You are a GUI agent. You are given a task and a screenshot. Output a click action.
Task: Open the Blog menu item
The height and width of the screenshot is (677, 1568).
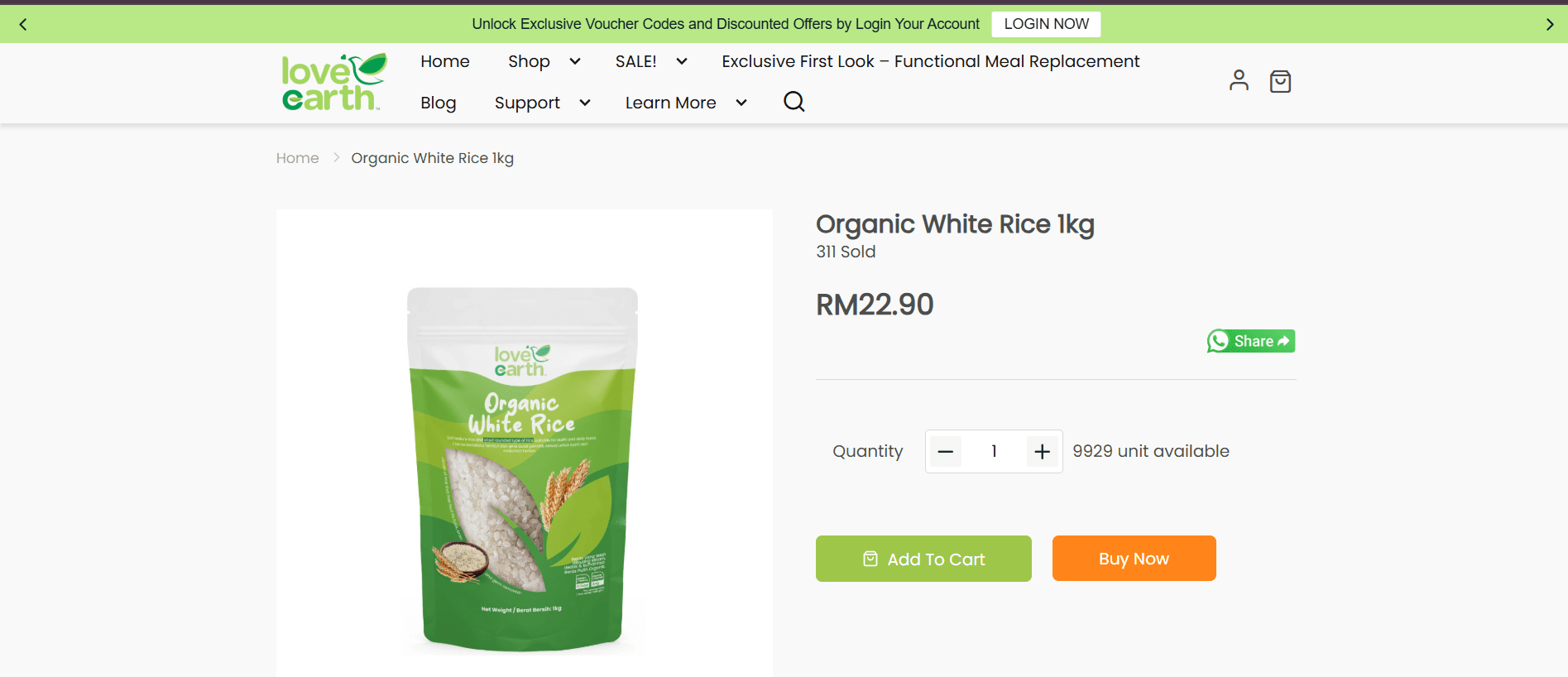(439, 103)
